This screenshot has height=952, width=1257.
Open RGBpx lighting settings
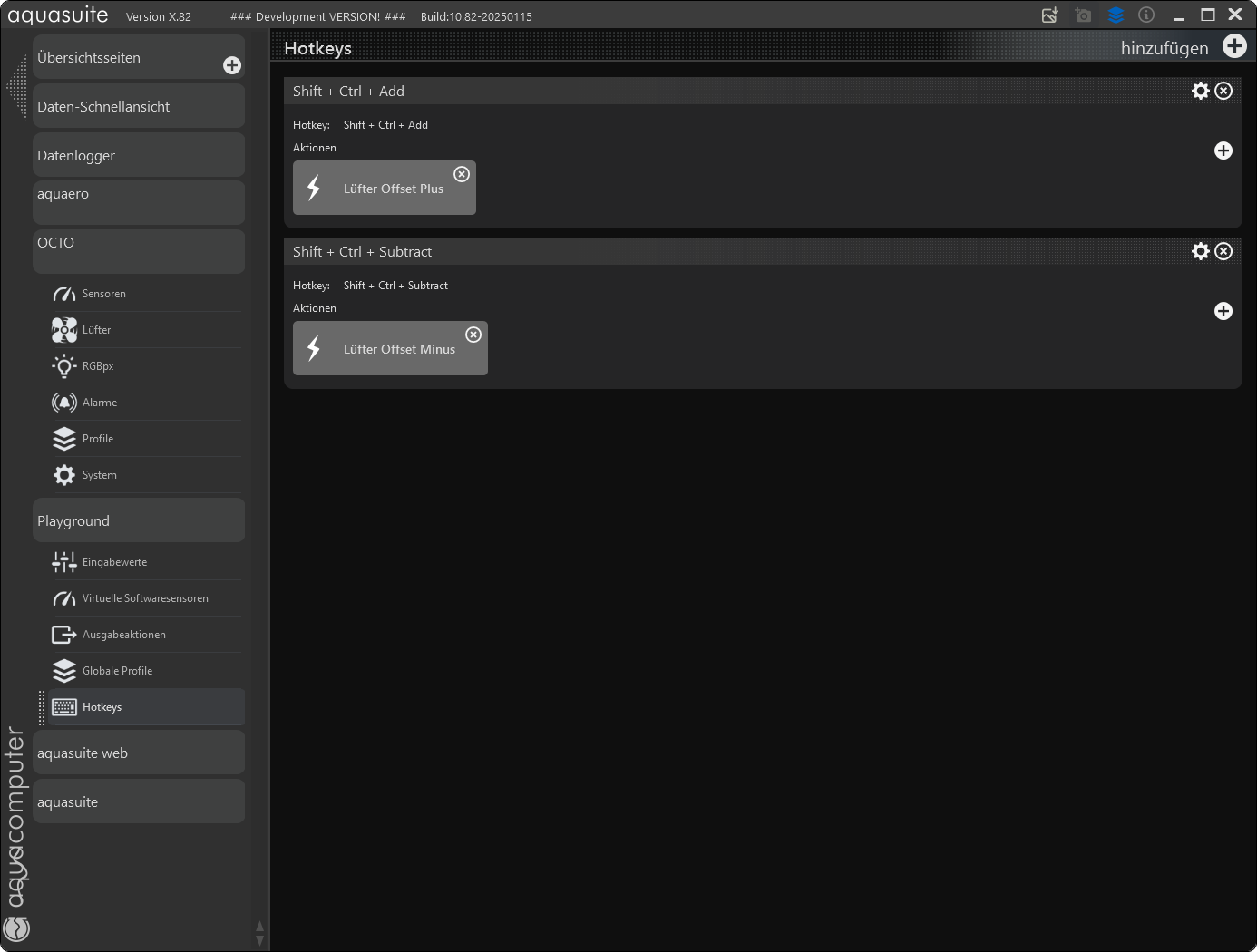[97, 366]
